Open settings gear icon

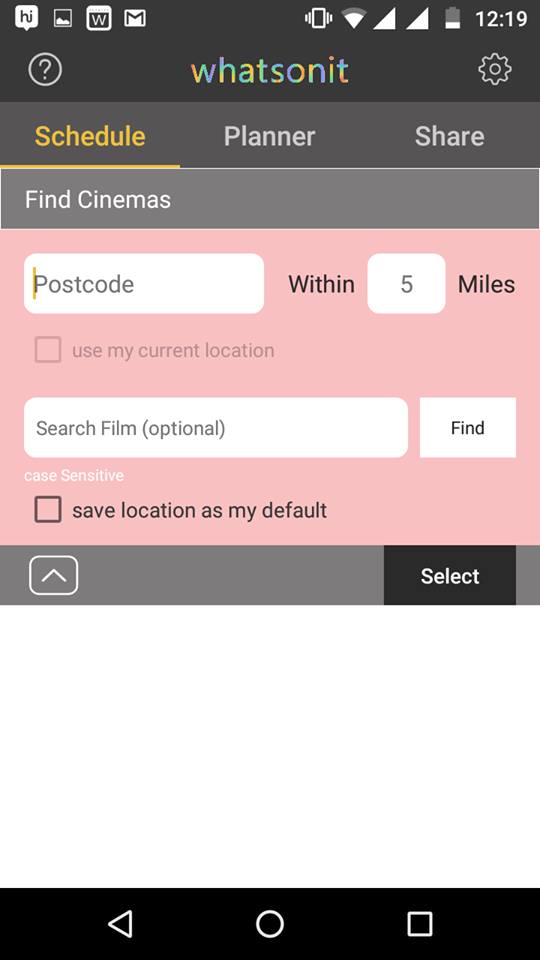(x=494, y=69)
